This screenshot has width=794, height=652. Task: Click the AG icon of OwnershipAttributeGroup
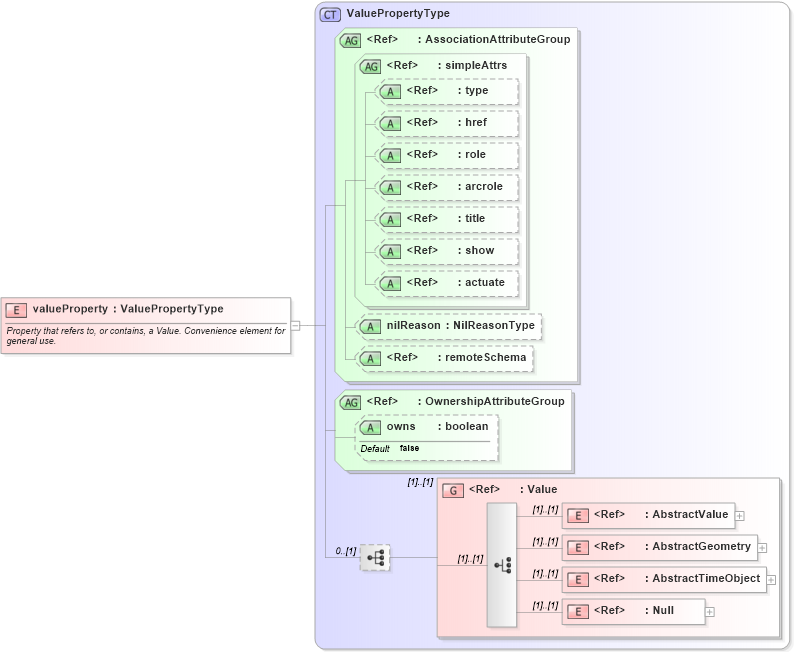(x=350, y=402)
